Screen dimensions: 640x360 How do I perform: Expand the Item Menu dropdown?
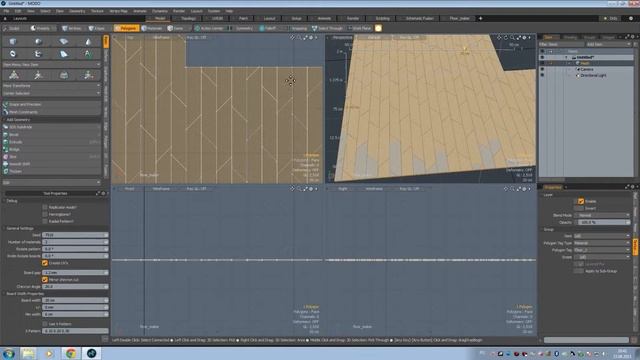[x=51, y=64]
